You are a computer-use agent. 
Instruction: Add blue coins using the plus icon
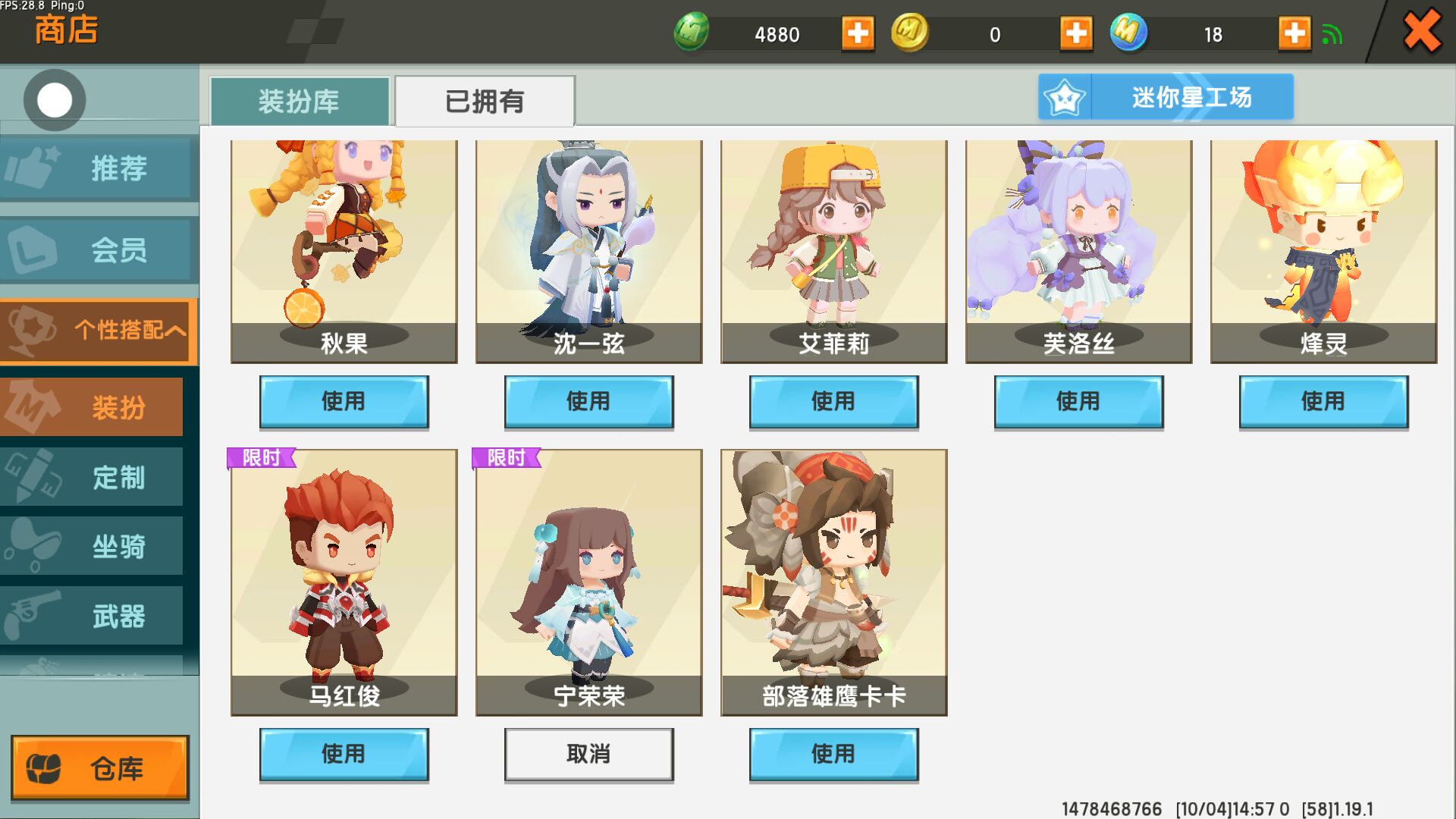1294,34
